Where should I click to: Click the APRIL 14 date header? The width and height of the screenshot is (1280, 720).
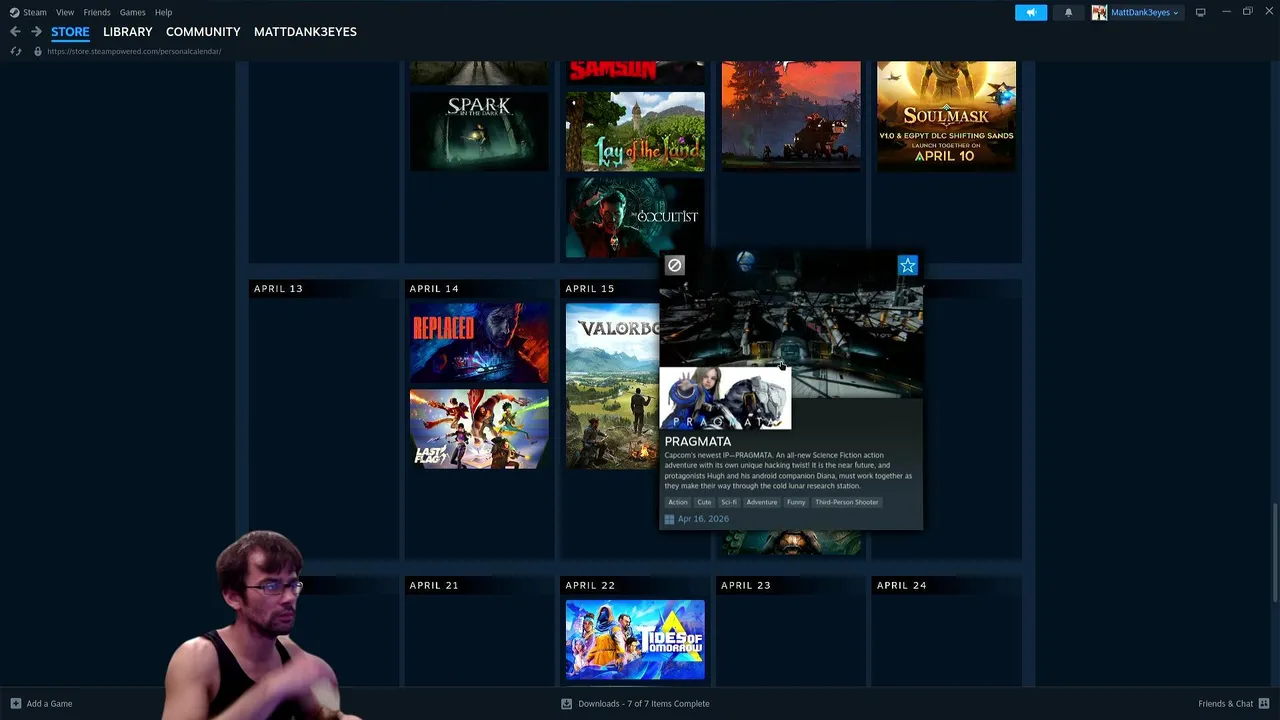[434, 288]
